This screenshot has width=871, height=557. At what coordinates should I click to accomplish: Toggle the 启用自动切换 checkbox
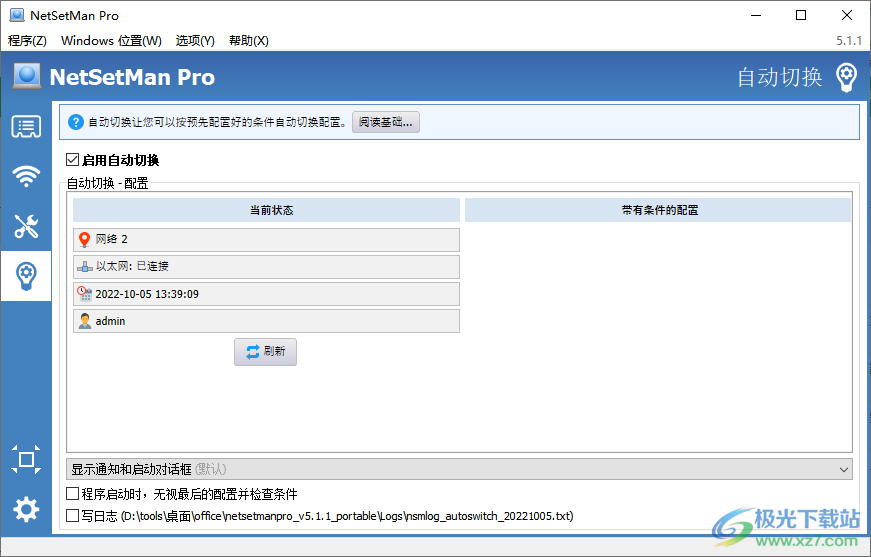pos(72,160)
